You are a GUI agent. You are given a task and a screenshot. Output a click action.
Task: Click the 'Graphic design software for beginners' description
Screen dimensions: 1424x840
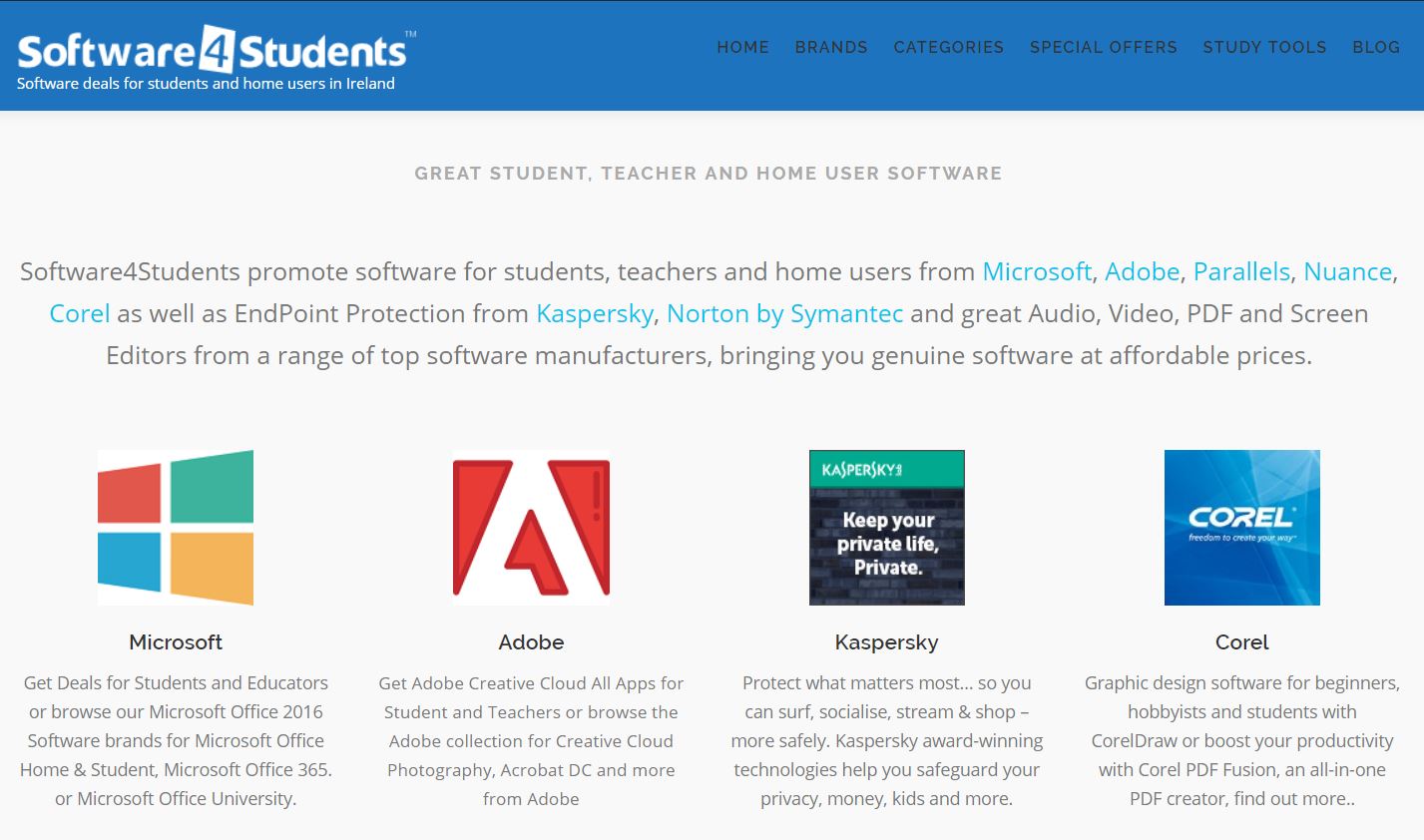point(1242,740)
